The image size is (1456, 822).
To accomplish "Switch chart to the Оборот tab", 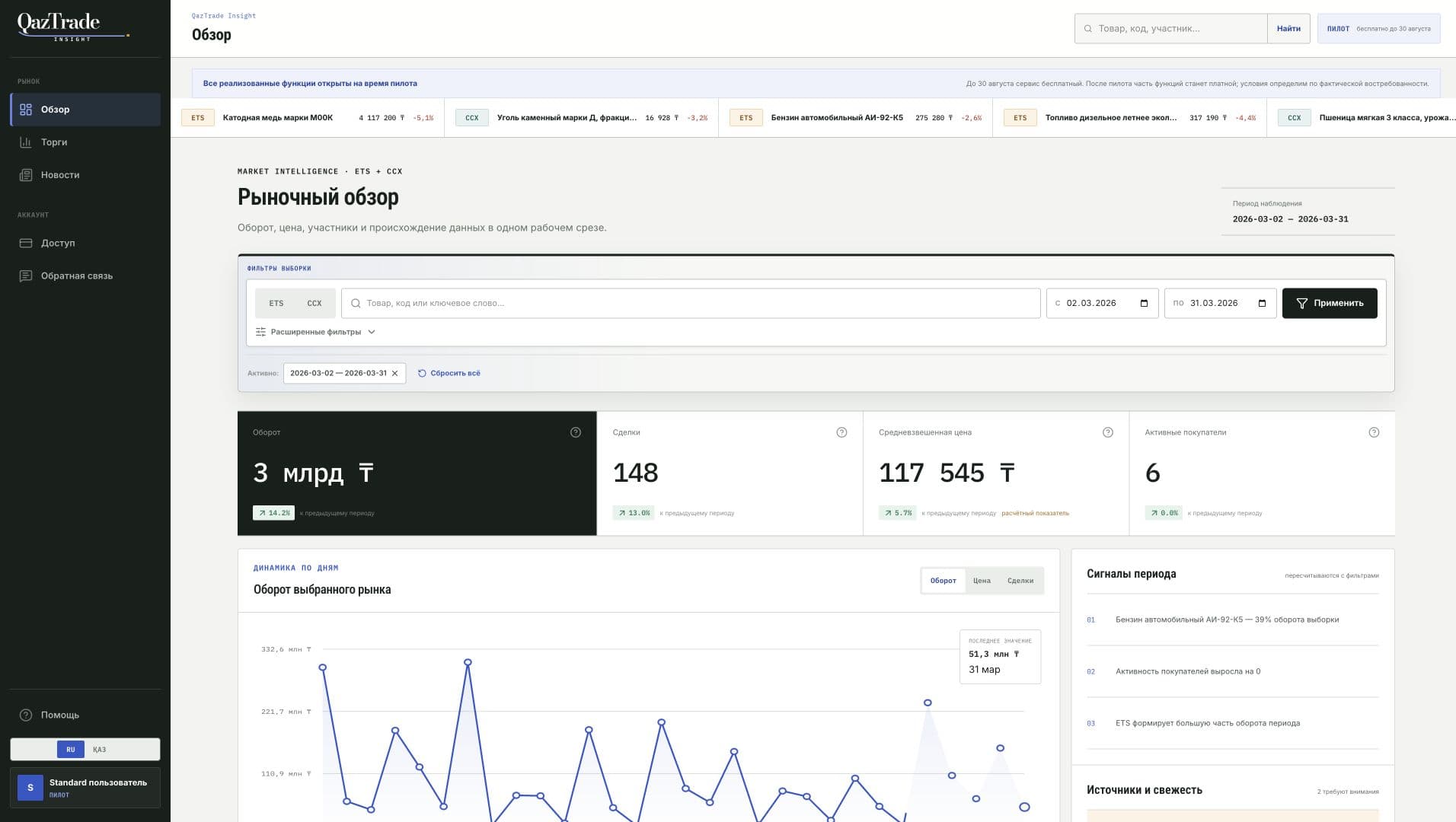I will tap(943, 581).
